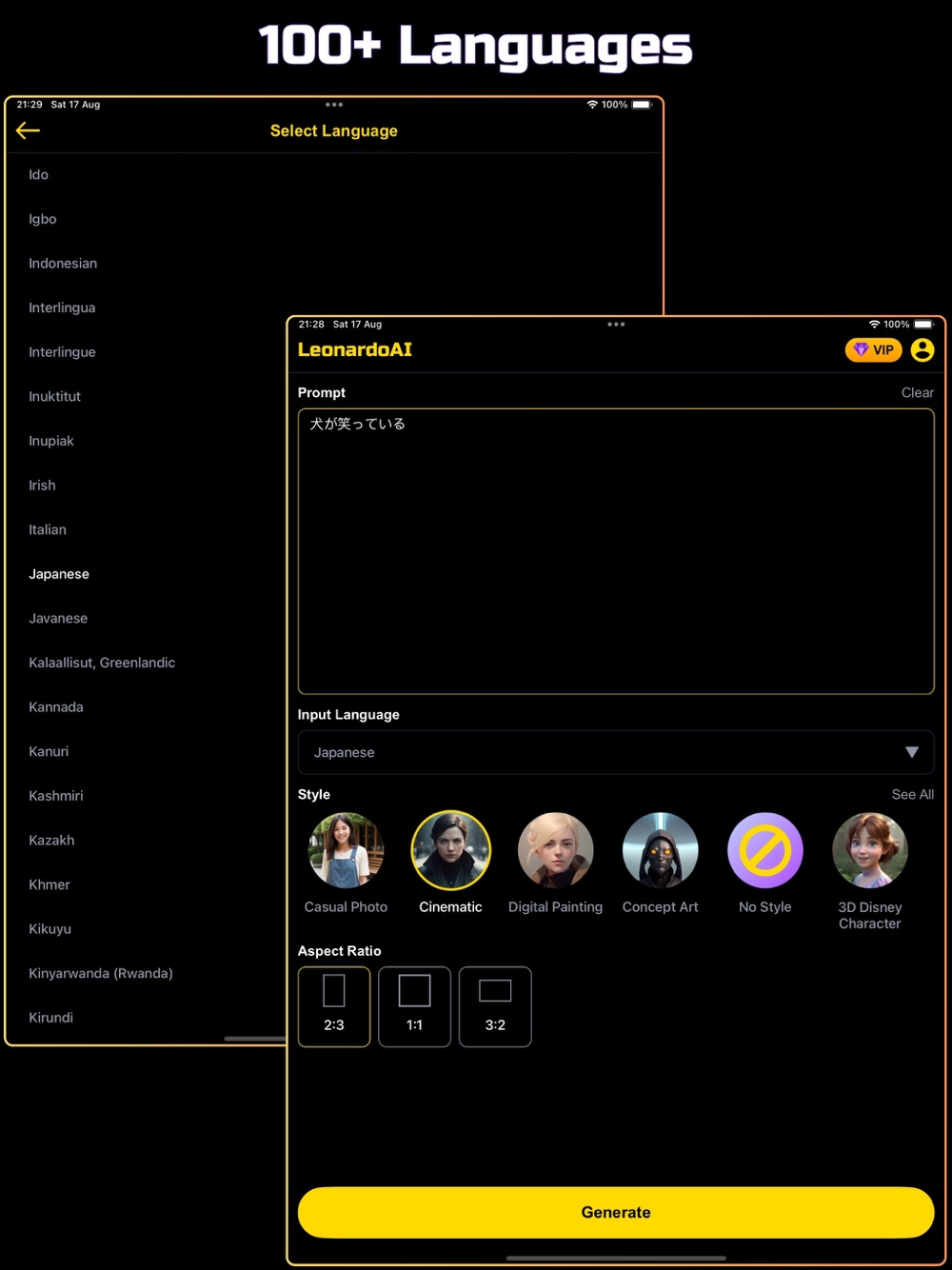Screen dimensions: 952x1270
Task: Select the No Style icon
Action: [x=765, y=850]
